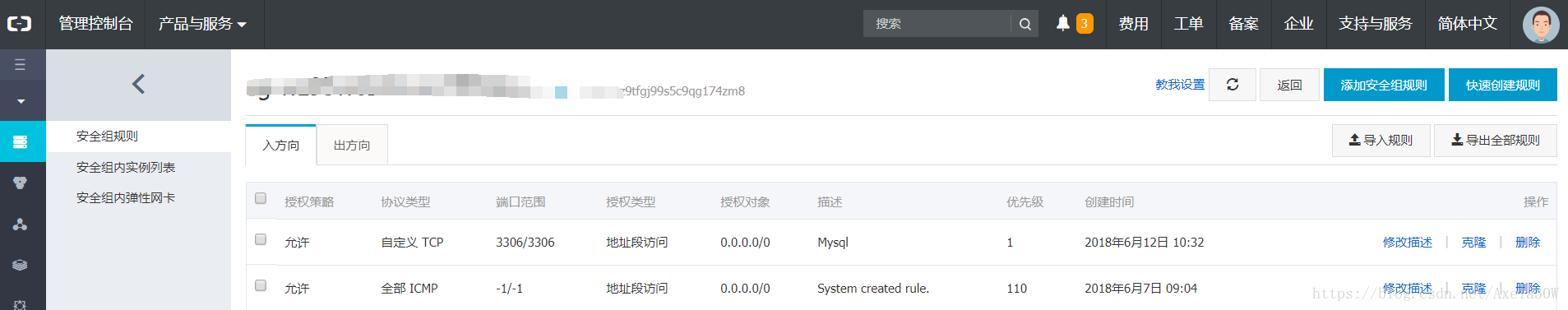Viewport: 1568px width, 310px height.
Task: Select the highlighted ECS server icon in sidebar
Action: coord(21,141)
